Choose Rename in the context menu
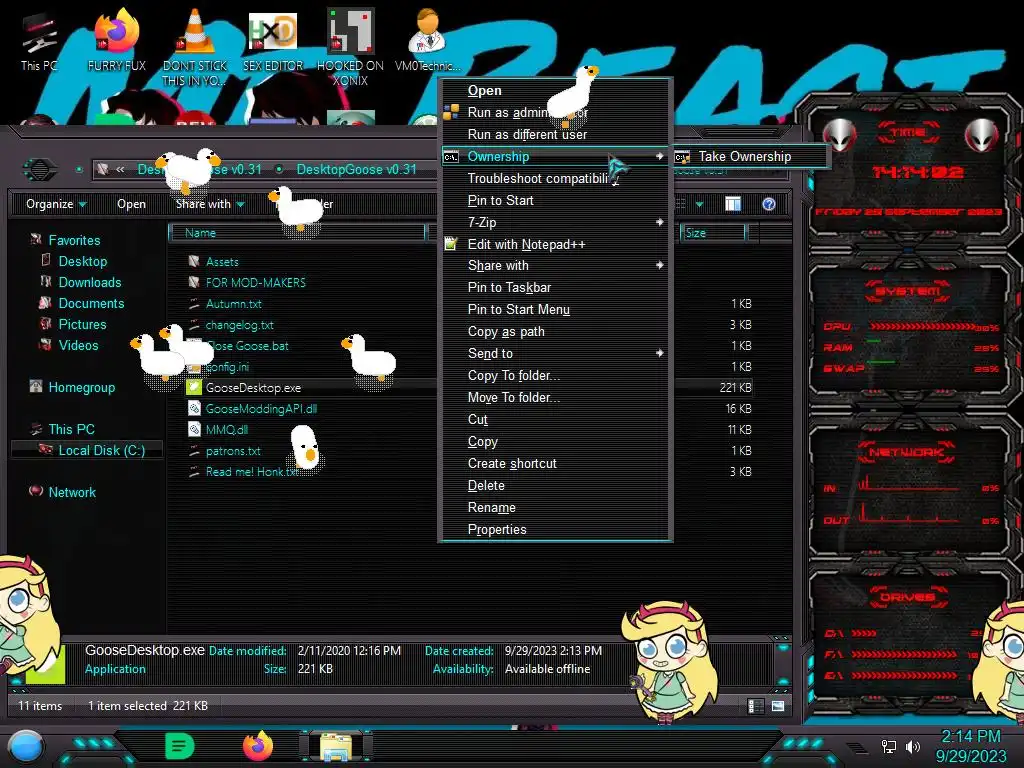This screenshot has height=768, width=1024. (x=557, y=507)
